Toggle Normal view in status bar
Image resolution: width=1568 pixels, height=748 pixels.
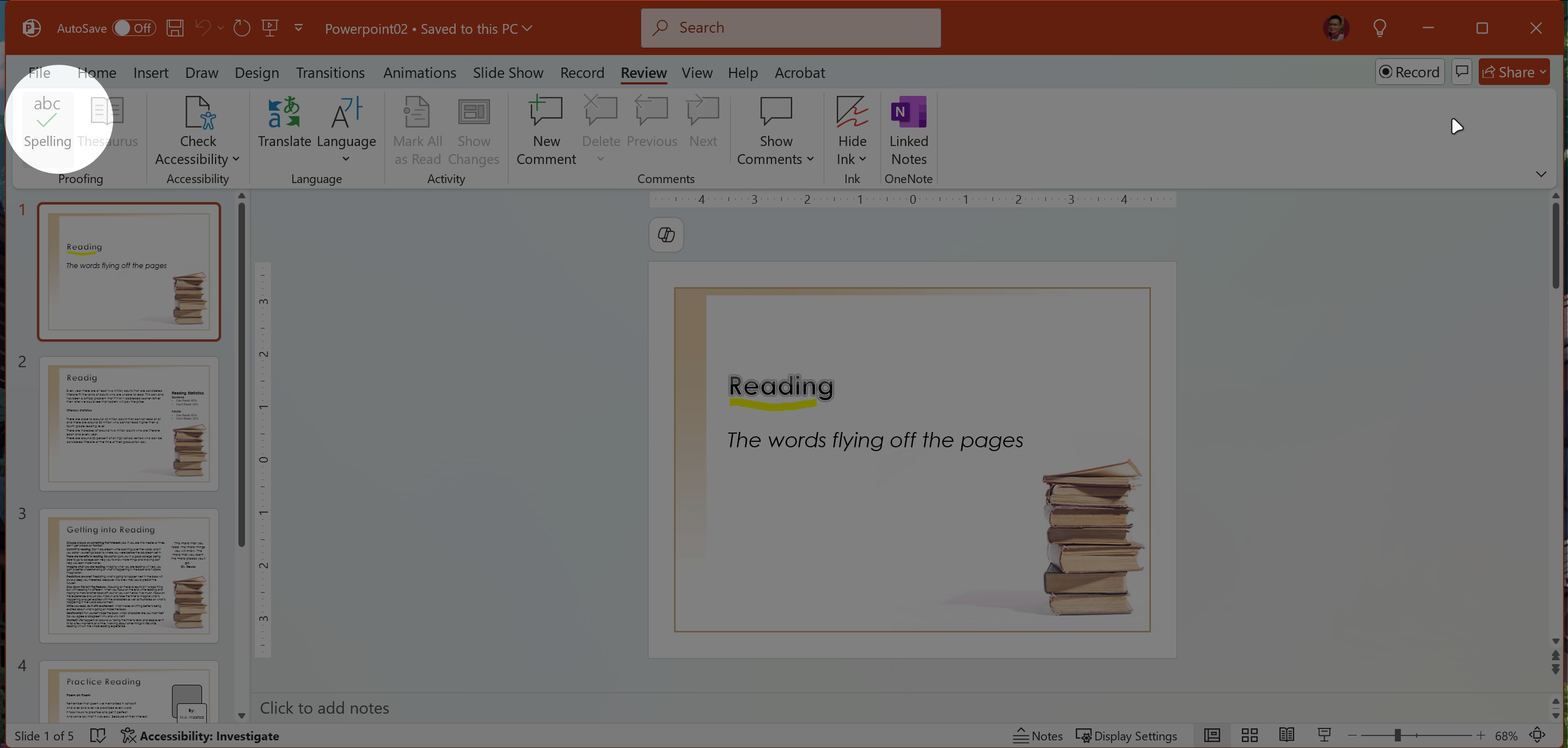point(1212,735)
